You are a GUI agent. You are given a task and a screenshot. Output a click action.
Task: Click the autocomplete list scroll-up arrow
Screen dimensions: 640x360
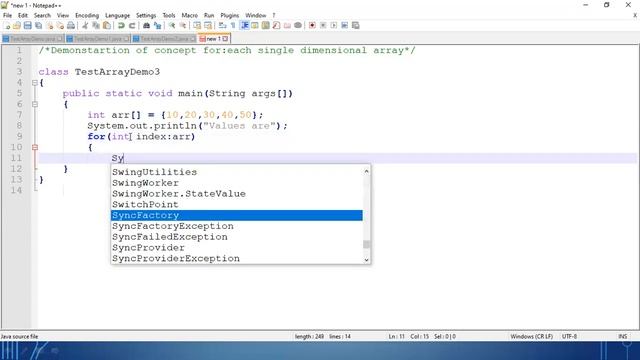367,171
